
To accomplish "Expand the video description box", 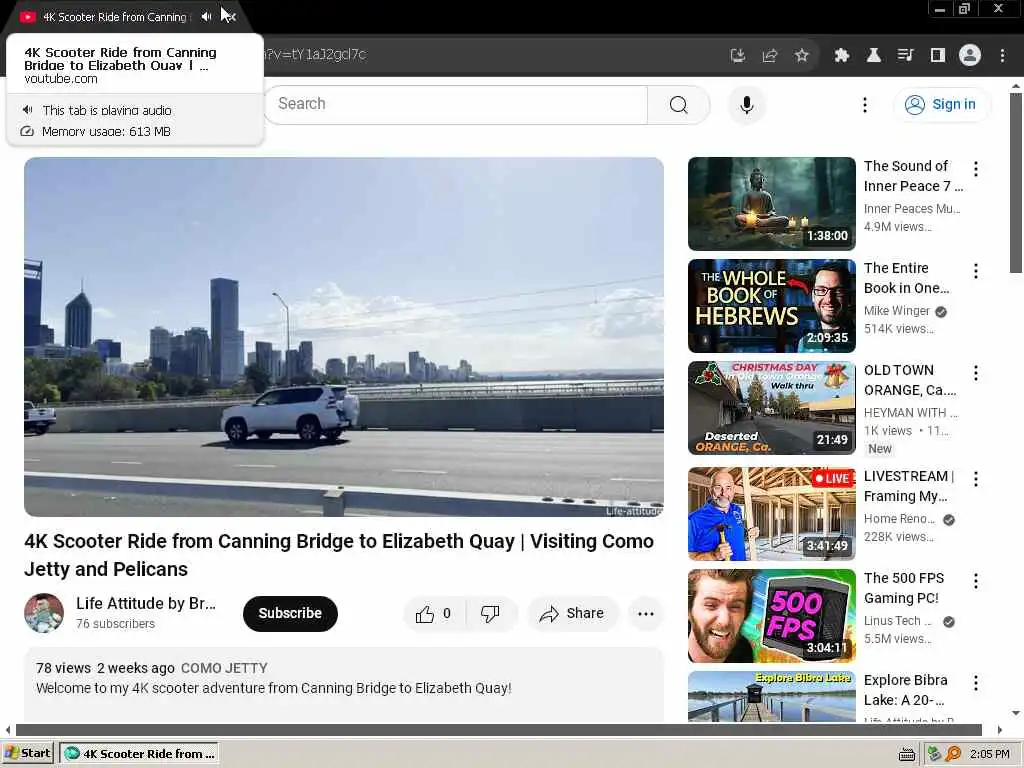I will (x=344, y=684).
